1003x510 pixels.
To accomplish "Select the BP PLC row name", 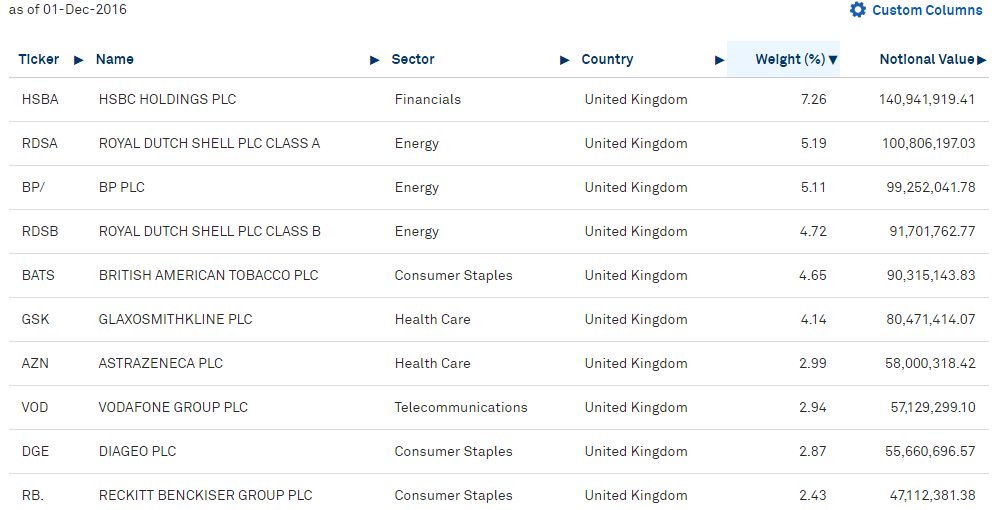I will click(x=122, y=187).
